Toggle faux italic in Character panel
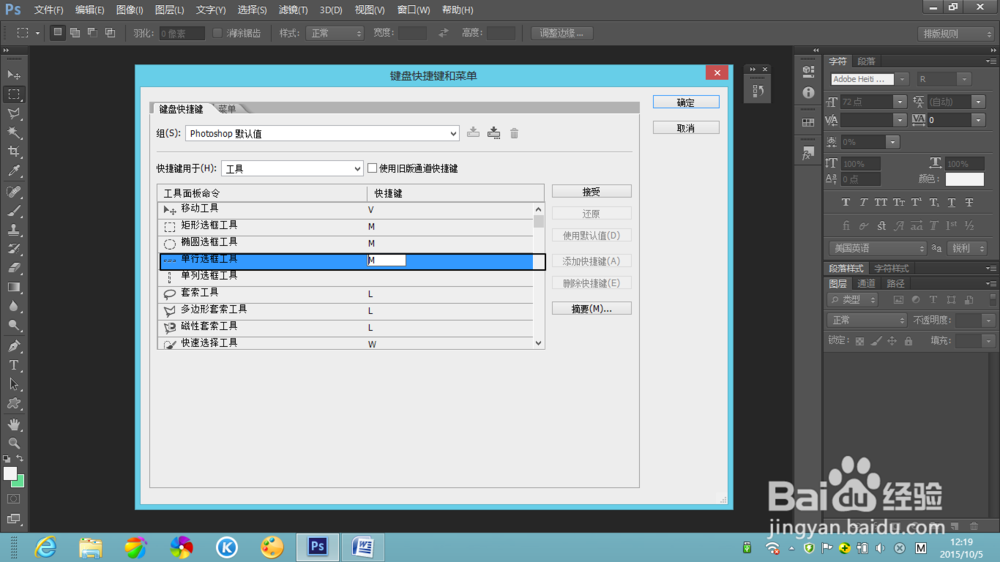Screen dimensions: 1000x562 (863, 202)
